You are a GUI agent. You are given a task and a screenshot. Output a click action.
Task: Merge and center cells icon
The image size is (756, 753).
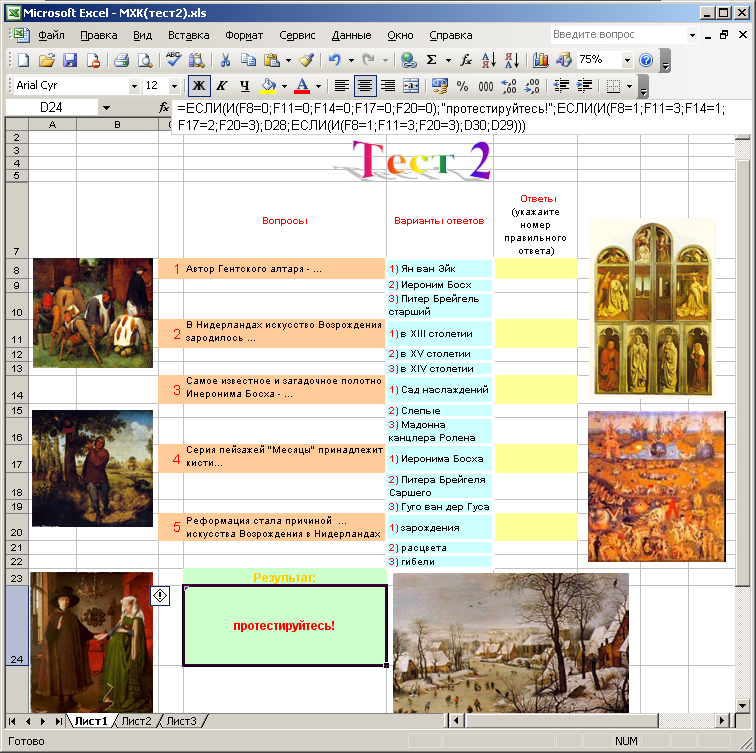(411, 86)
